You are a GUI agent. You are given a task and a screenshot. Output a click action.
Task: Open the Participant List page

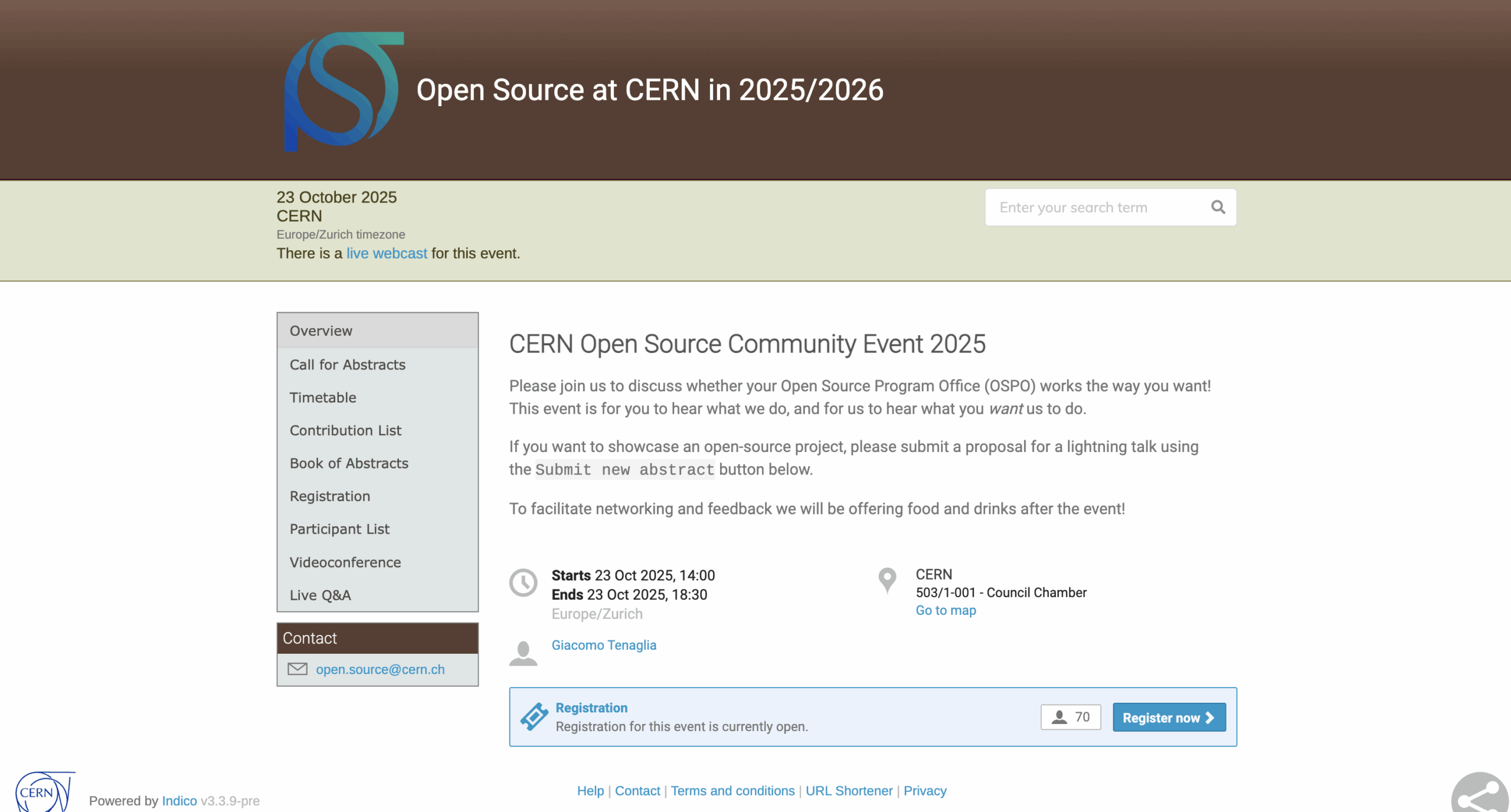[339, 529]
